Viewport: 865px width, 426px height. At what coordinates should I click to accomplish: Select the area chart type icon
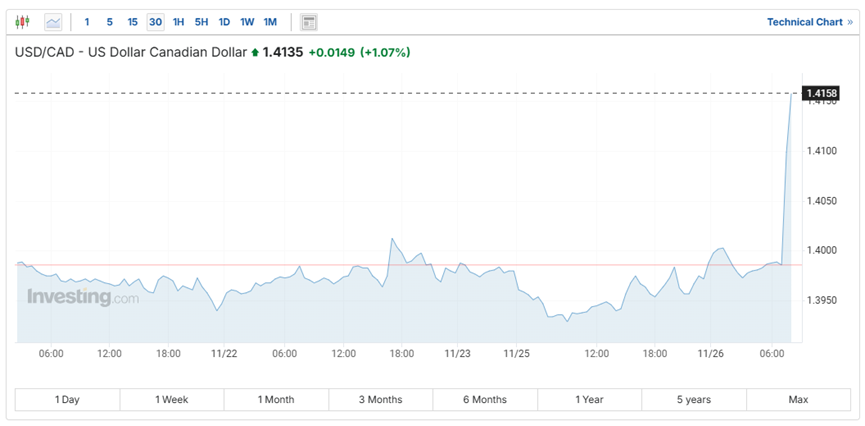tap(53, 22)
